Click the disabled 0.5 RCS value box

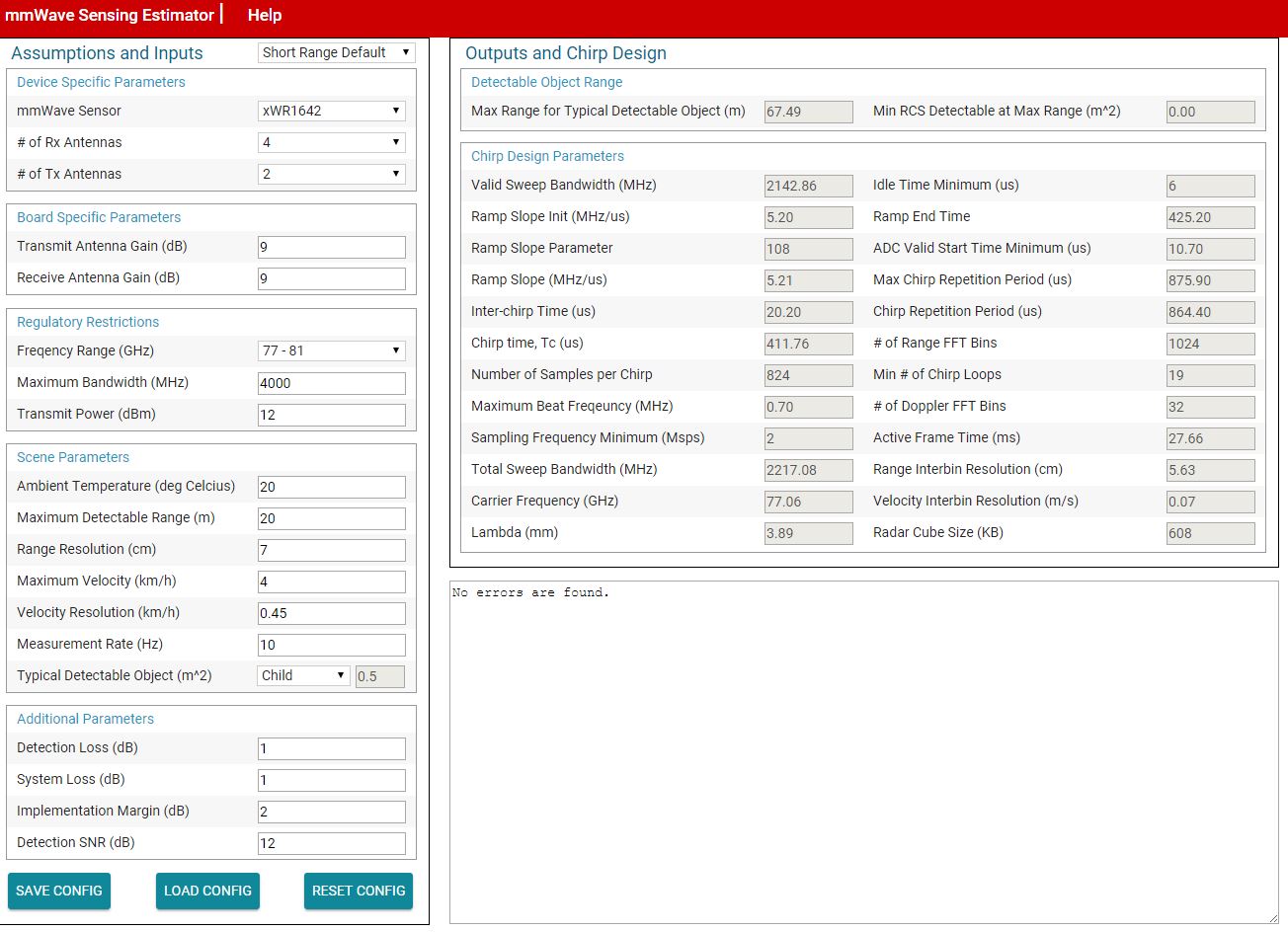380,676
